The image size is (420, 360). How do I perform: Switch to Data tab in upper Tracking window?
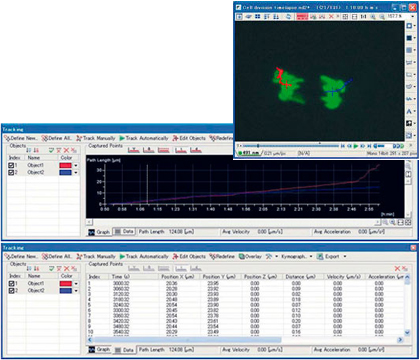point(124,231)
